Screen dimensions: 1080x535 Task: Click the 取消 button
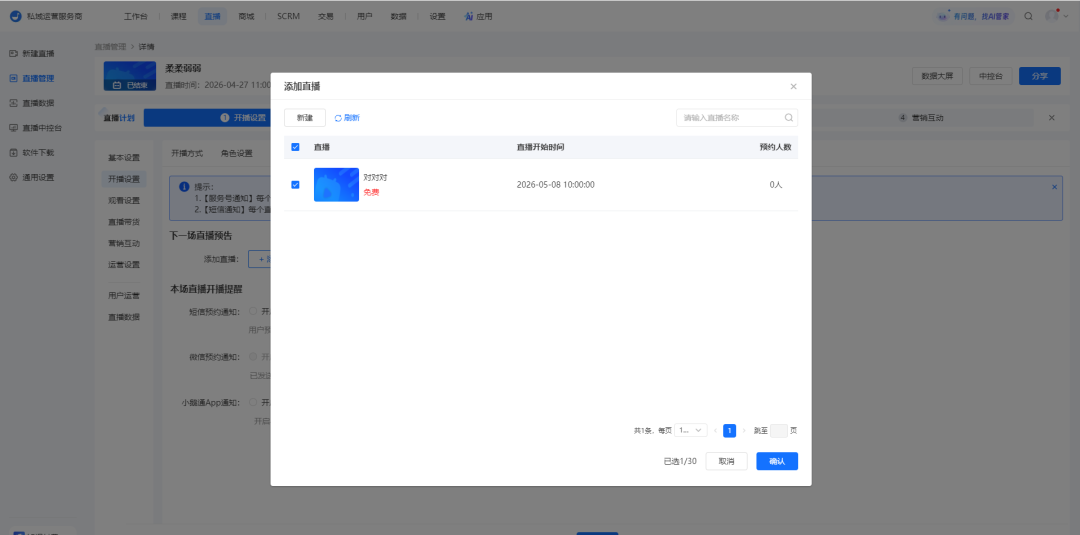726,461
